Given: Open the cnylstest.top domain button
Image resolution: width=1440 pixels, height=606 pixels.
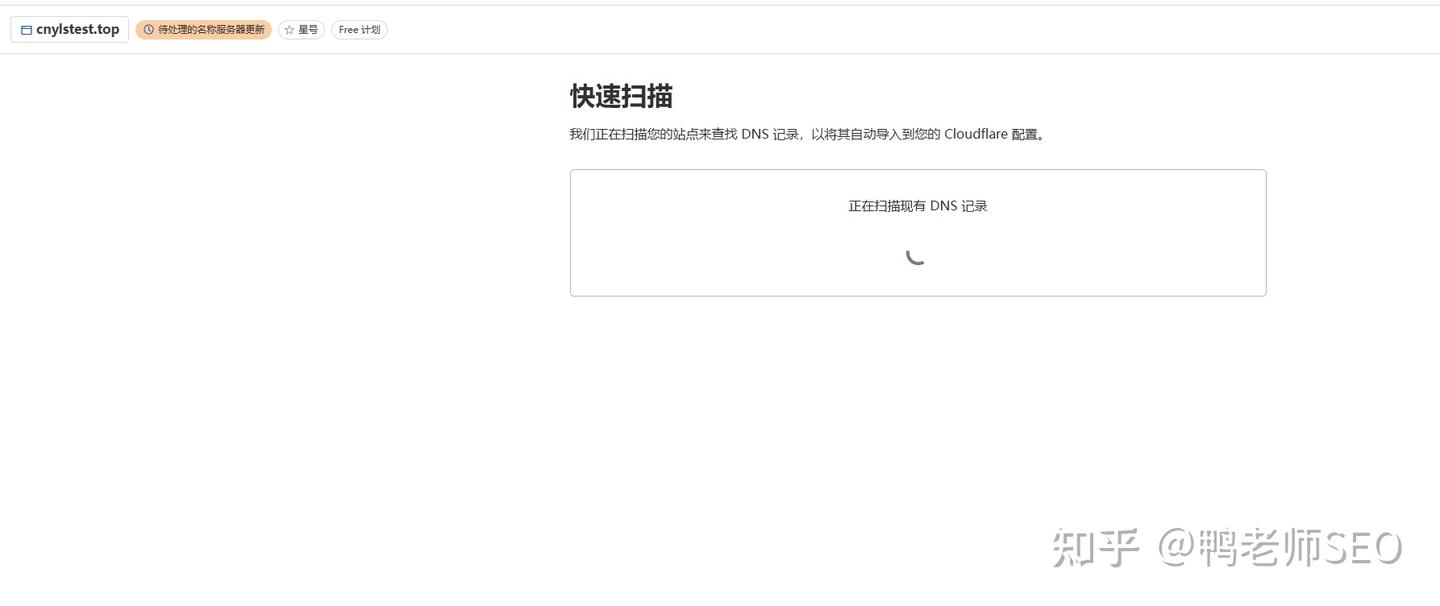Looking at the screenshot, I should 70,30.
